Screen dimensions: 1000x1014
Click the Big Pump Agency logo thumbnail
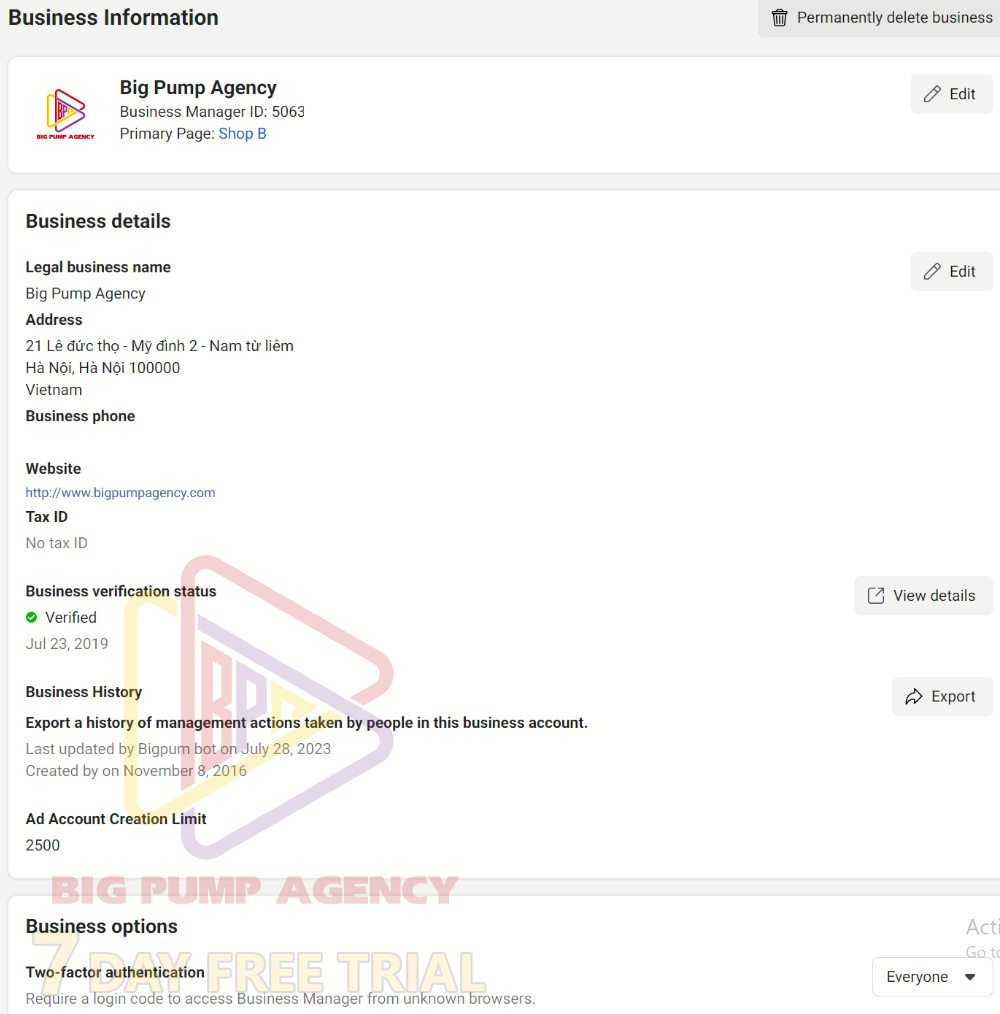coord(65,114)
